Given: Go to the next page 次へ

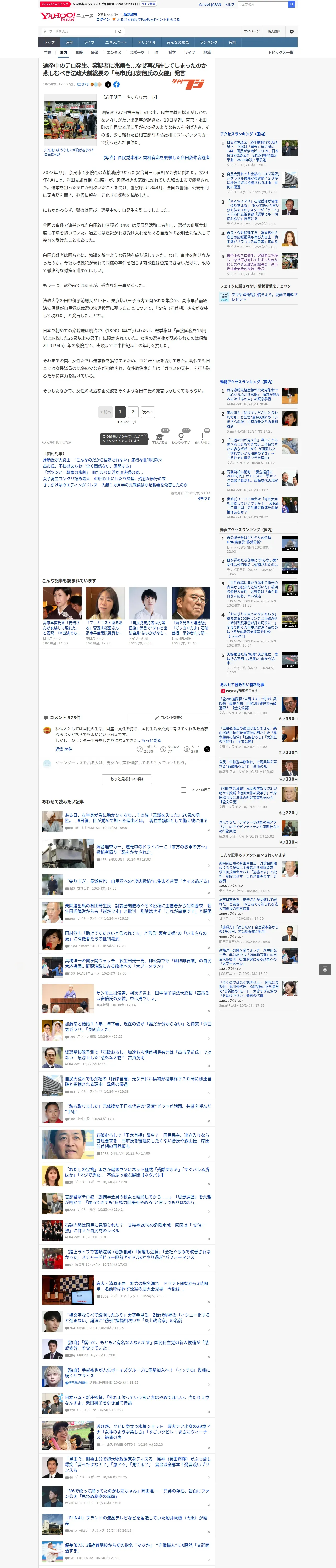Looking at the screenshot, I should 147,412.
